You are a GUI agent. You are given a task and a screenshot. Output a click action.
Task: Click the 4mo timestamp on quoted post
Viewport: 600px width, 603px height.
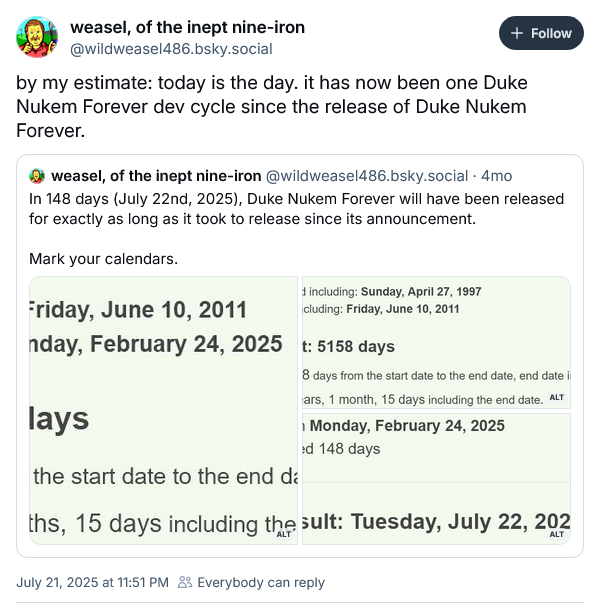[x=497, y=176]
